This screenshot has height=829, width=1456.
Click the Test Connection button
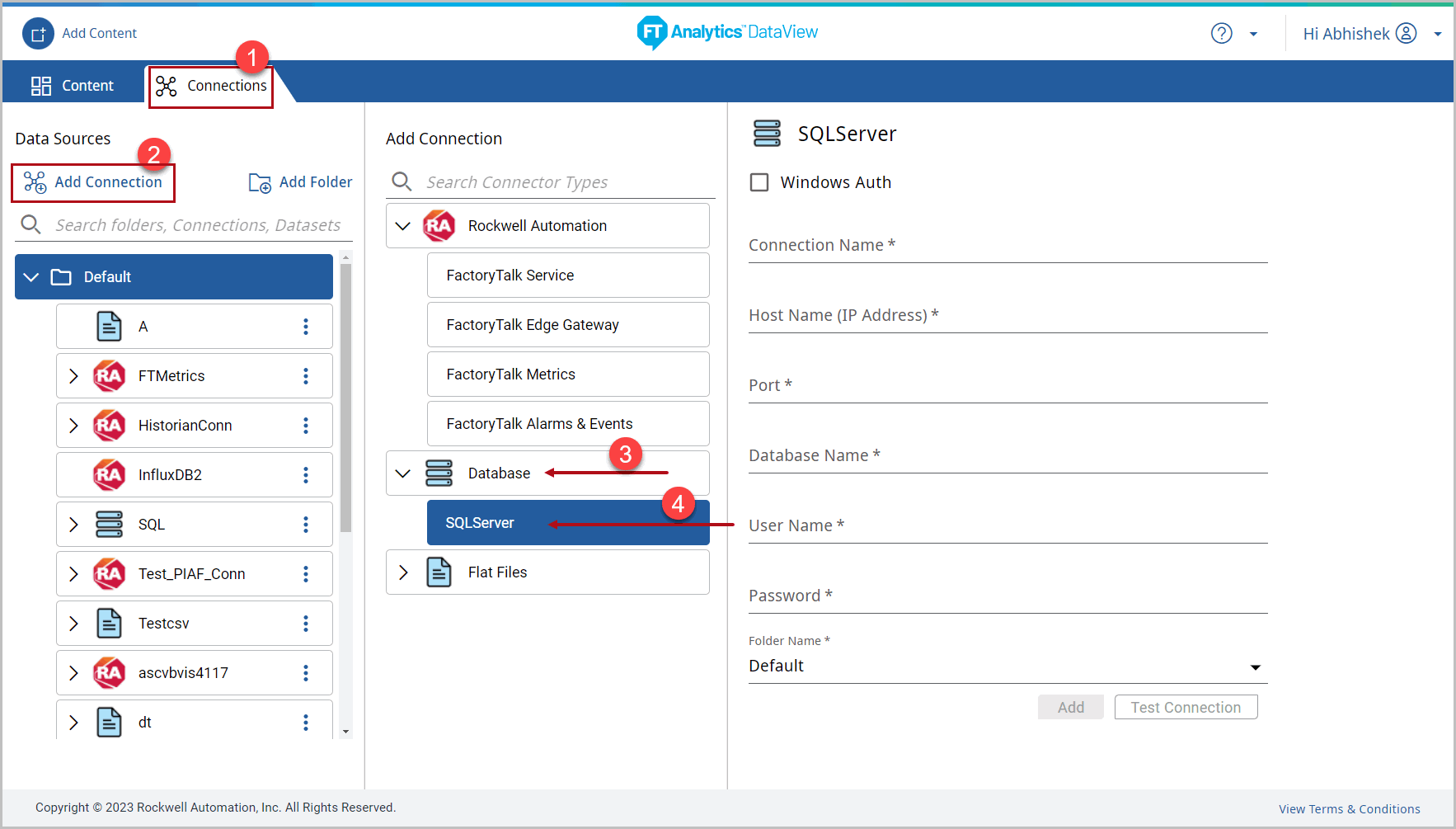[x=1185, y=708]
